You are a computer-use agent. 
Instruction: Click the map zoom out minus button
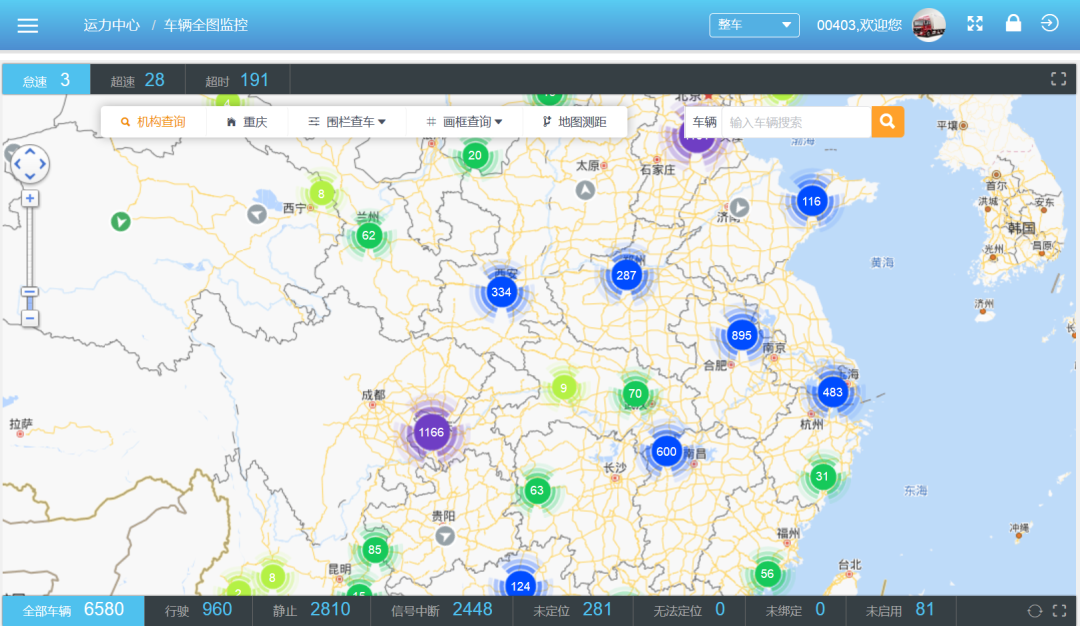(x=30, y=318)
